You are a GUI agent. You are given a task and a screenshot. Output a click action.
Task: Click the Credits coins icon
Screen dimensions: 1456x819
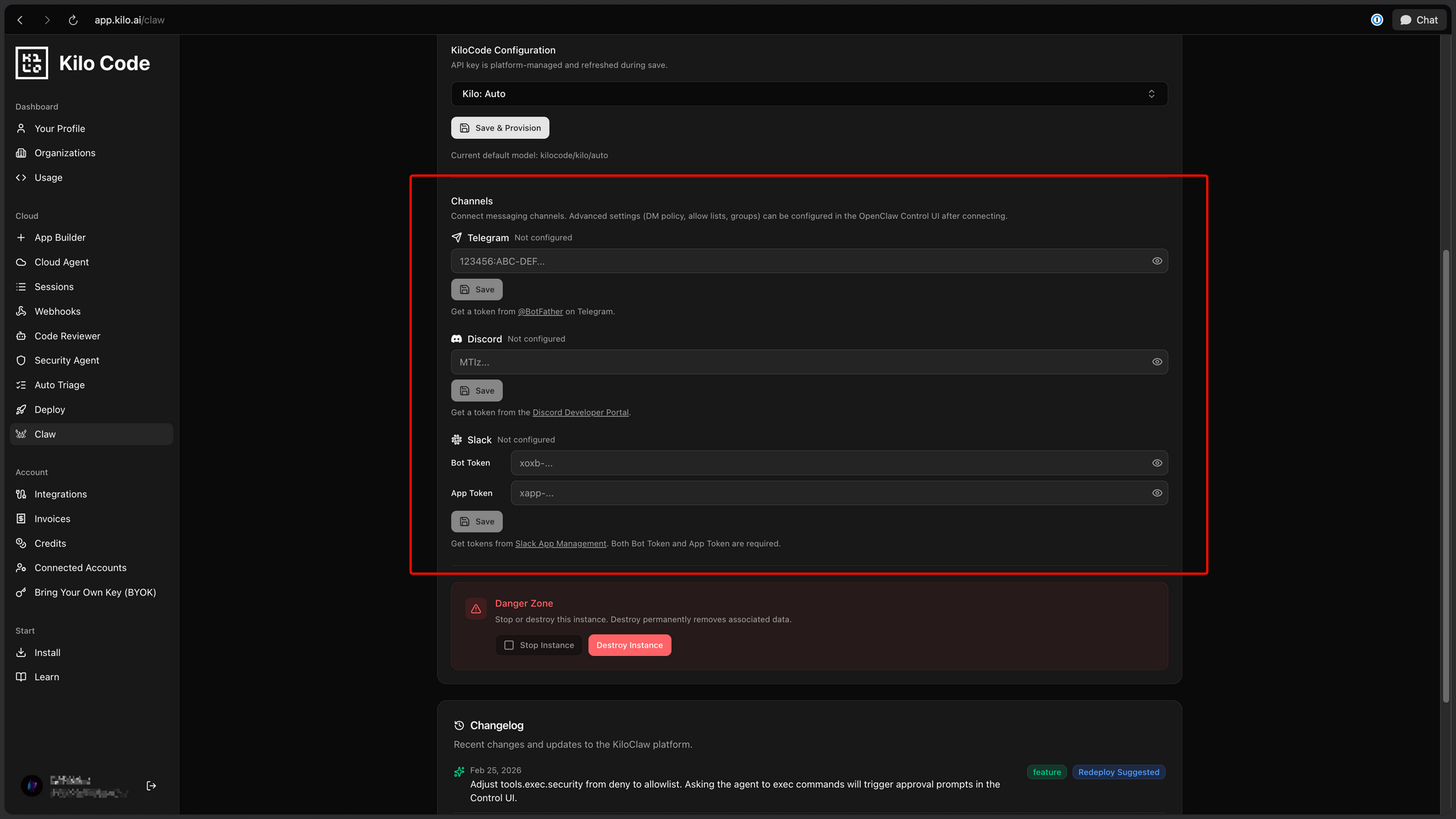[x=21, y=544]
